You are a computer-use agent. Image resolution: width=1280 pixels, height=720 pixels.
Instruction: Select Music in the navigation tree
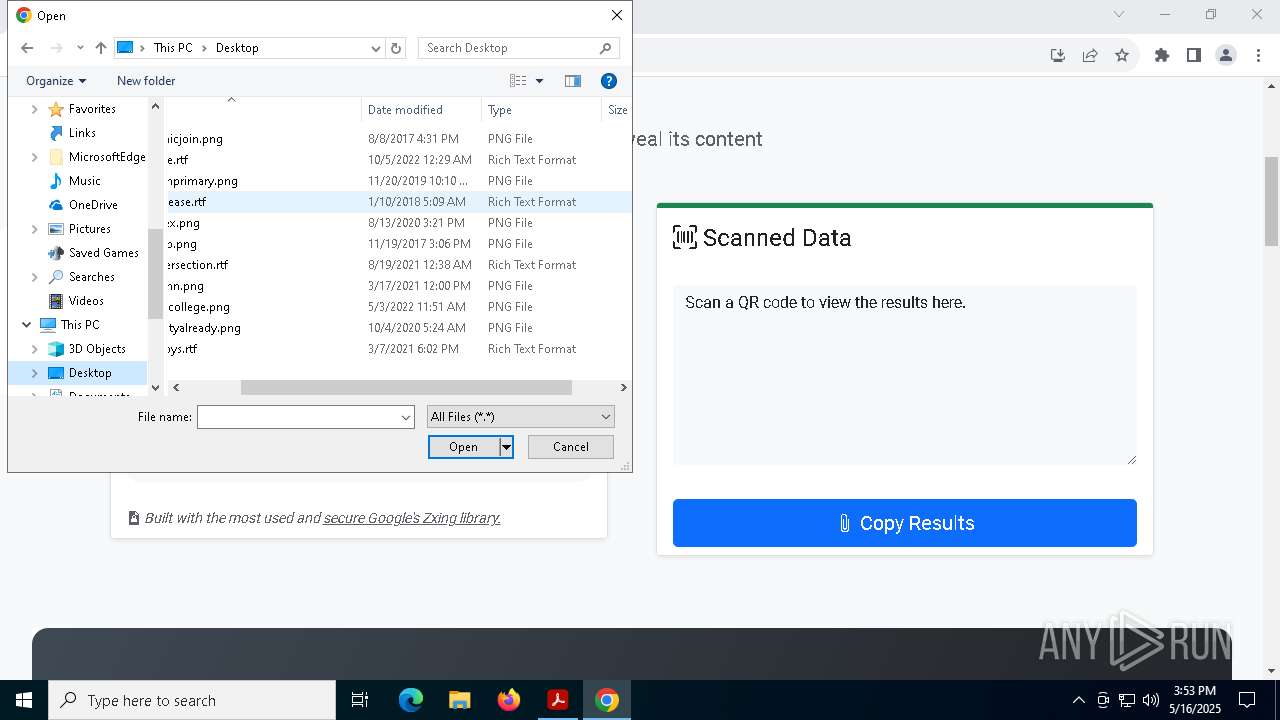(x=84, y=181)
